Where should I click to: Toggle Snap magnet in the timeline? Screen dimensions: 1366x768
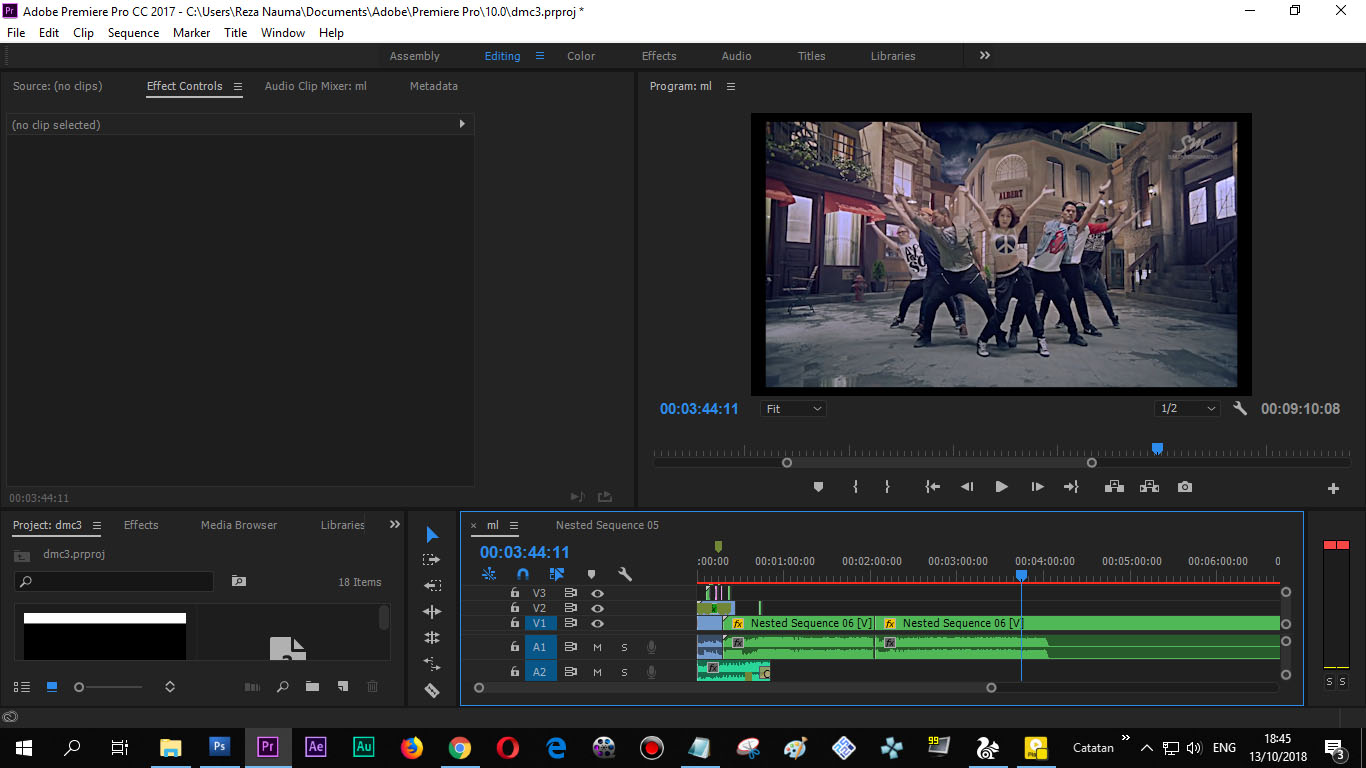[523, 574]
